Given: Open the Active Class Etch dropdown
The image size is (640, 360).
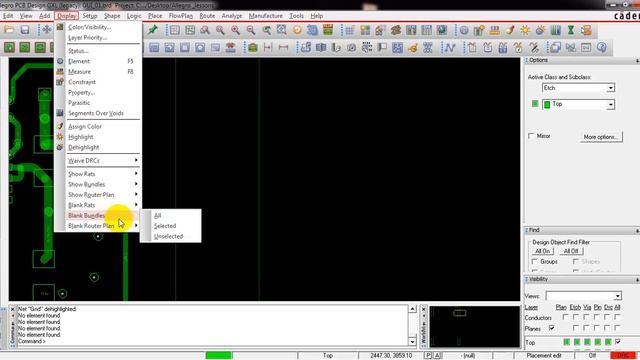Looking at the screenshot, I should point(611,88).
